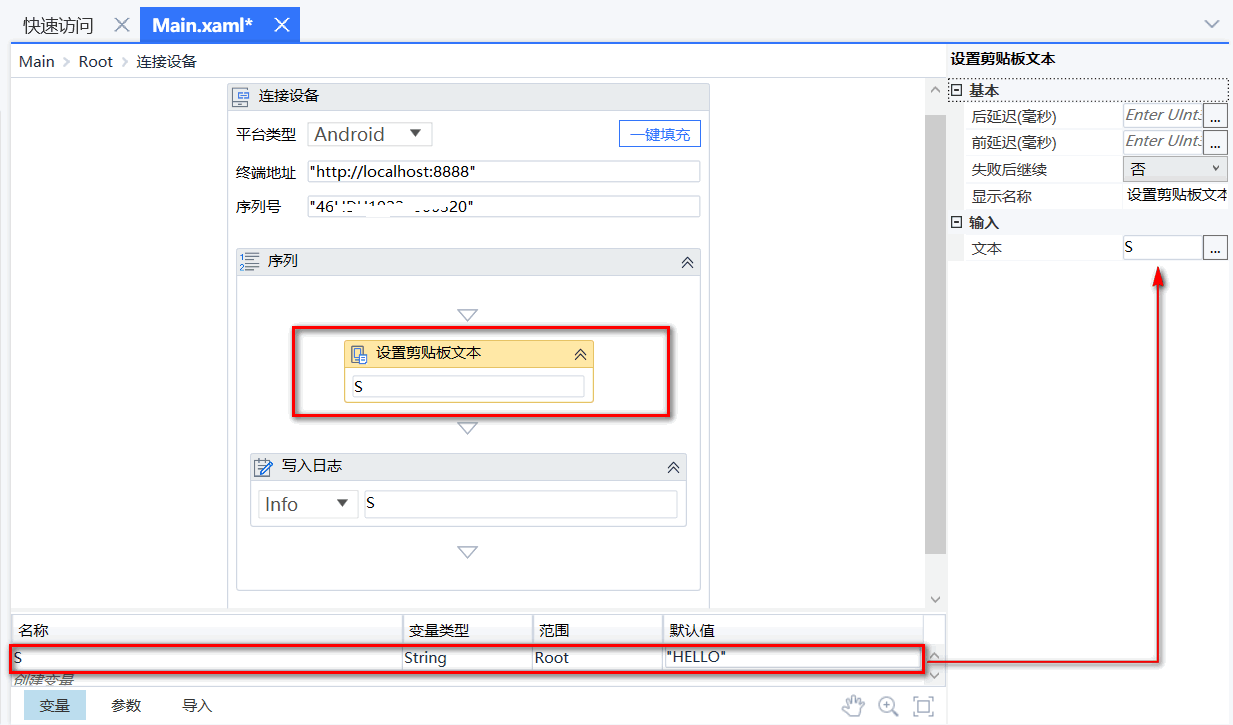1233x725 pixels.
Task: Open the zoom magnifier tool
Action: pyautogui.click(x=888, y=706)
